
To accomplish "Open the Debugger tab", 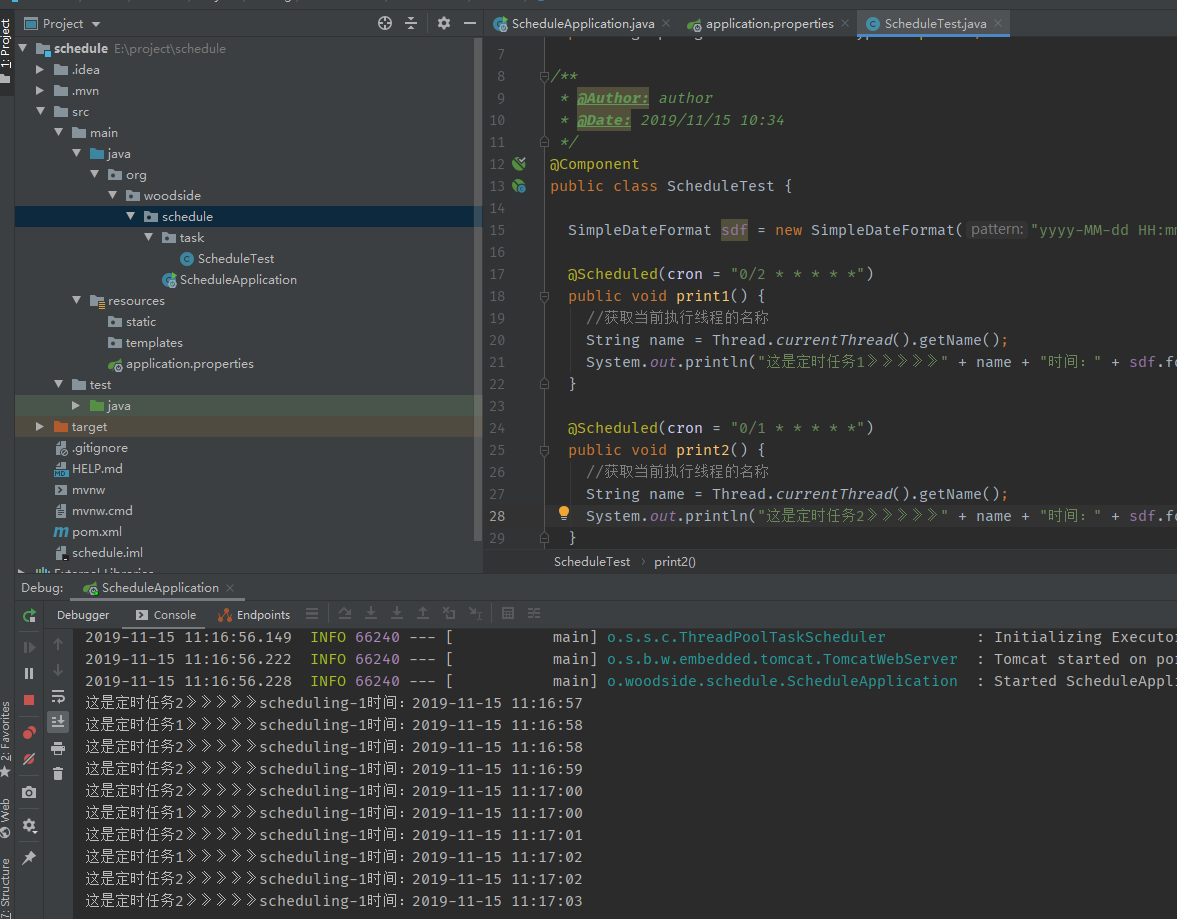I will coord(83,615).
